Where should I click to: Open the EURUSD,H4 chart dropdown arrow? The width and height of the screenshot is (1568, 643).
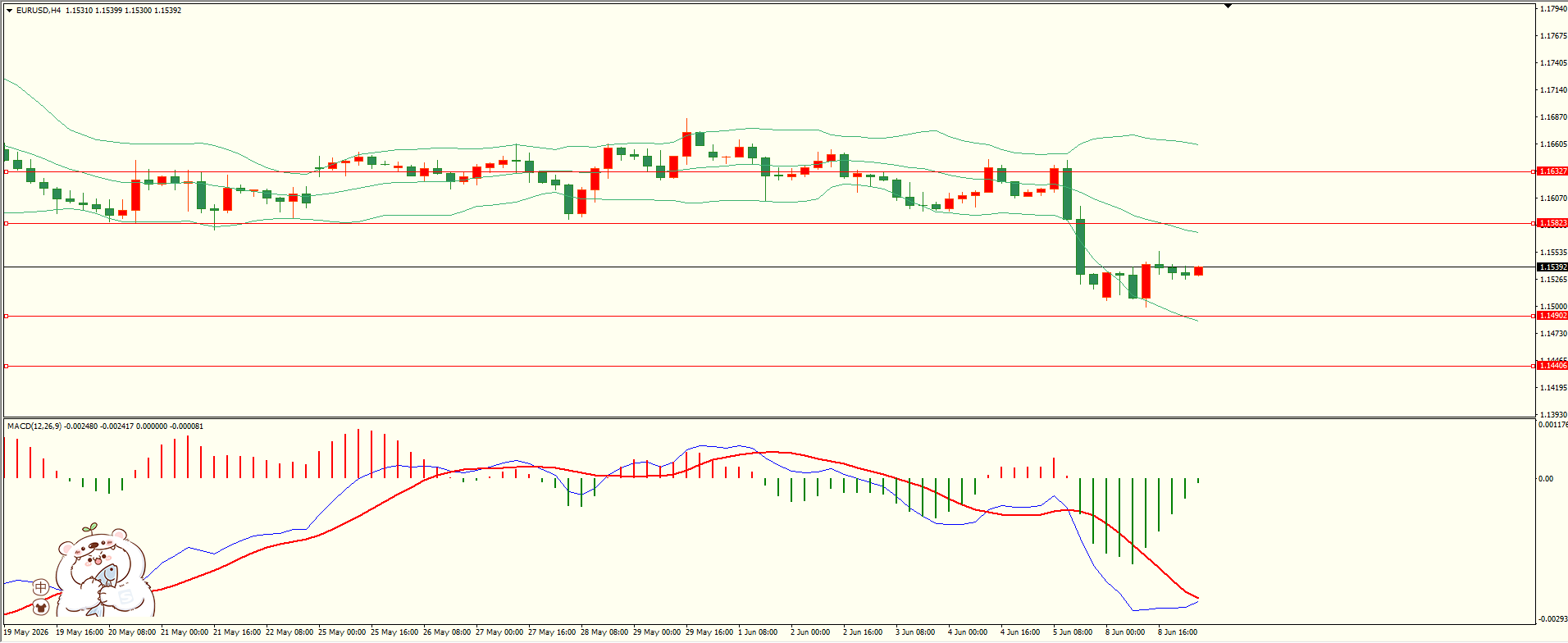tap(9, 11)
